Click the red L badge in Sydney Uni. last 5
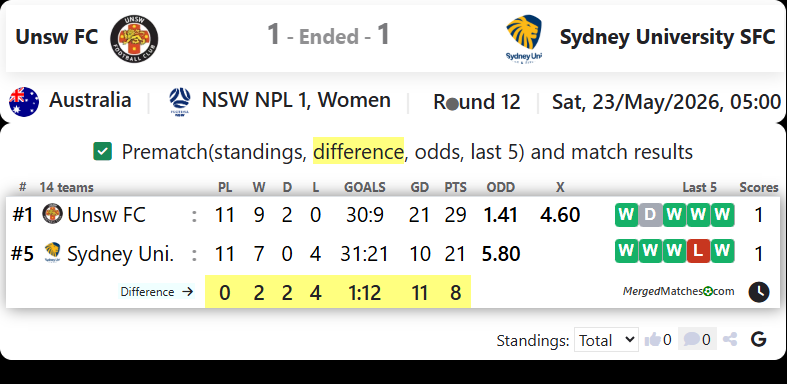 [x=698, y=251]
